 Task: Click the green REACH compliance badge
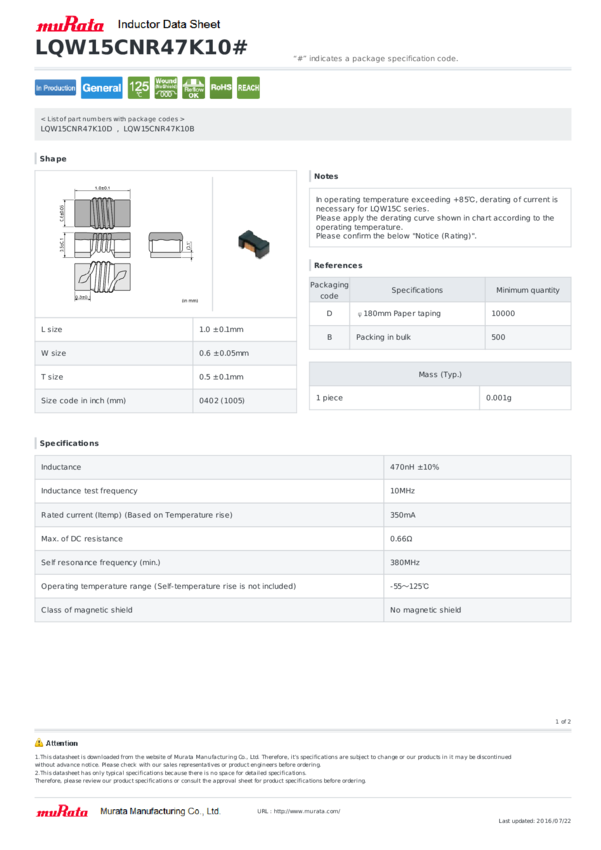pyautogui.click(x=248, y=88)
